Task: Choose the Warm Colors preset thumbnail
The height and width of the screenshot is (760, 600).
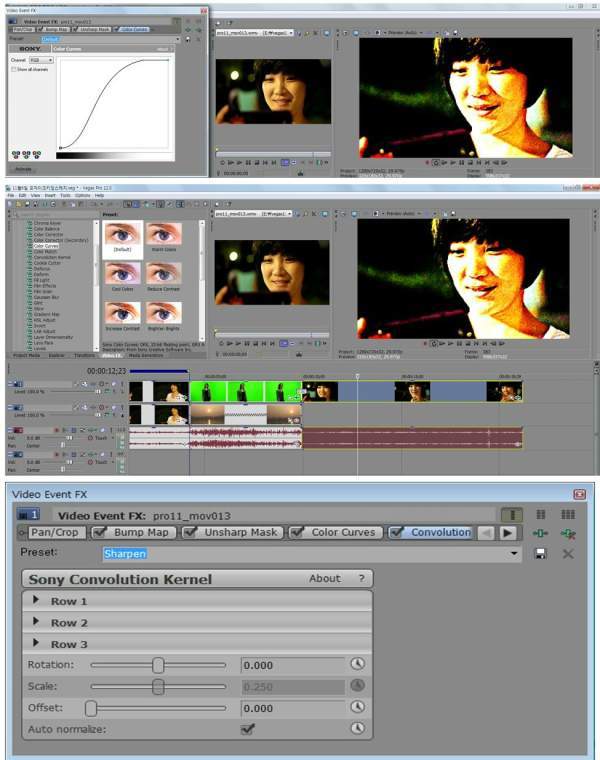Action: coord(164,236)
